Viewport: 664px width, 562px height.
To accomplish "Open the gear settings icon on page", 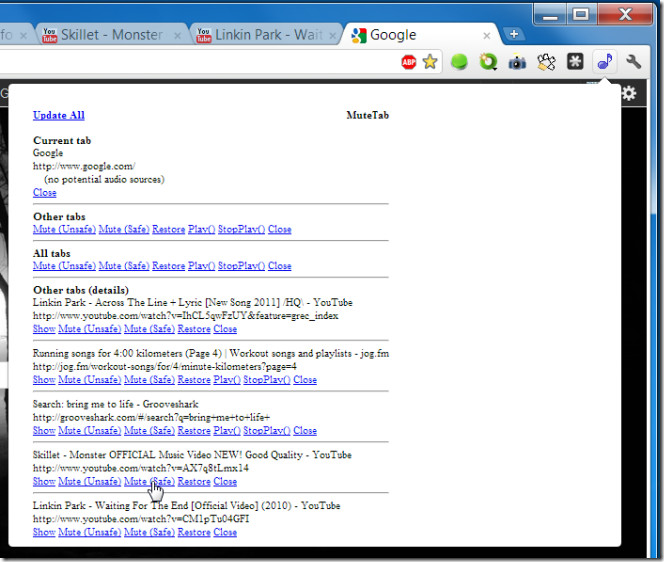I will click(x=629, y=93).
